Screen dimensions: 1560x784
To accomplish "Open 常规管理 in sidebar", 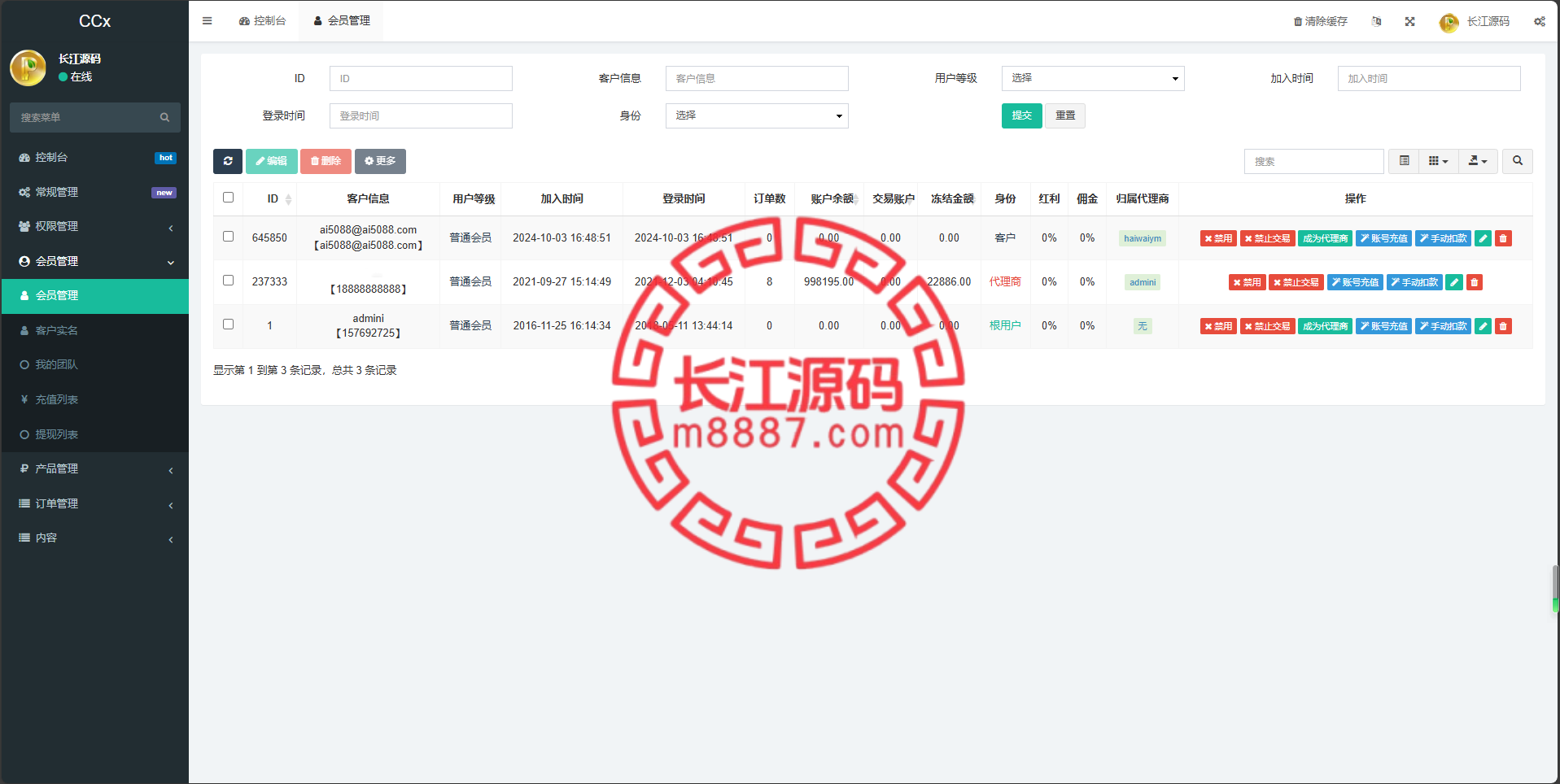I will point(94,192).
